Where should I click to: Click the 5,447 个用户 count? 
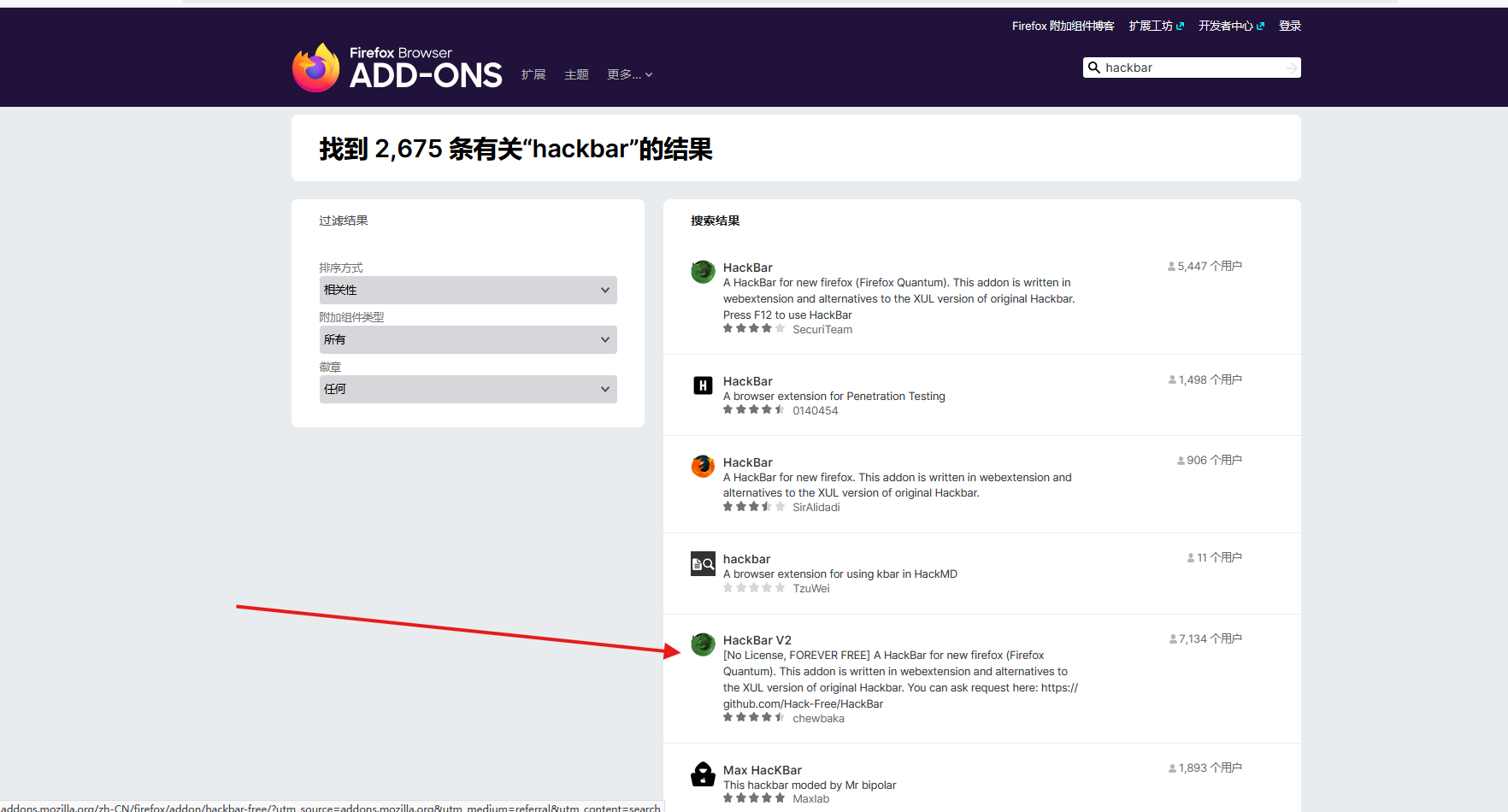point(1205,266)
